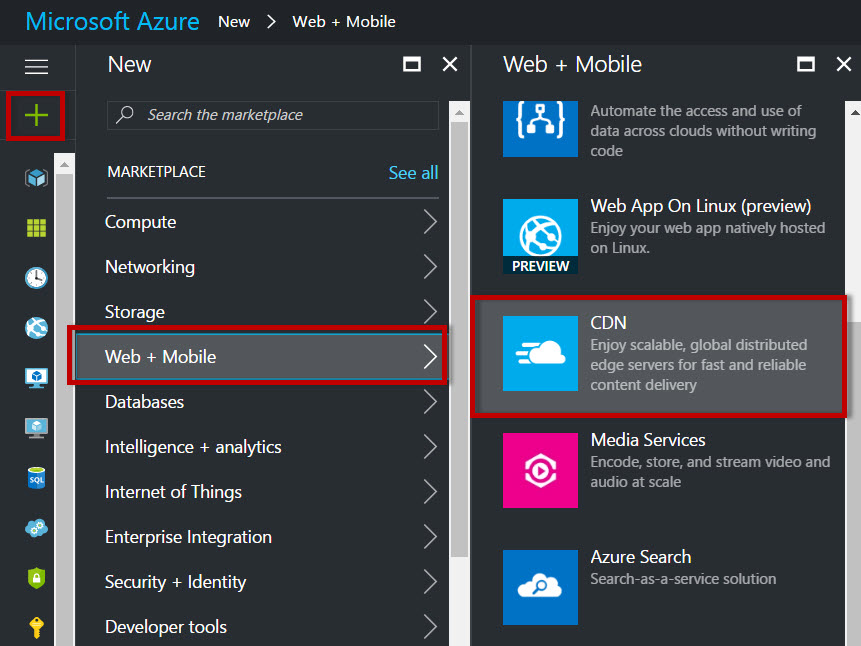
Task: Click the Logic App icon tile
Action: (540, 128)
